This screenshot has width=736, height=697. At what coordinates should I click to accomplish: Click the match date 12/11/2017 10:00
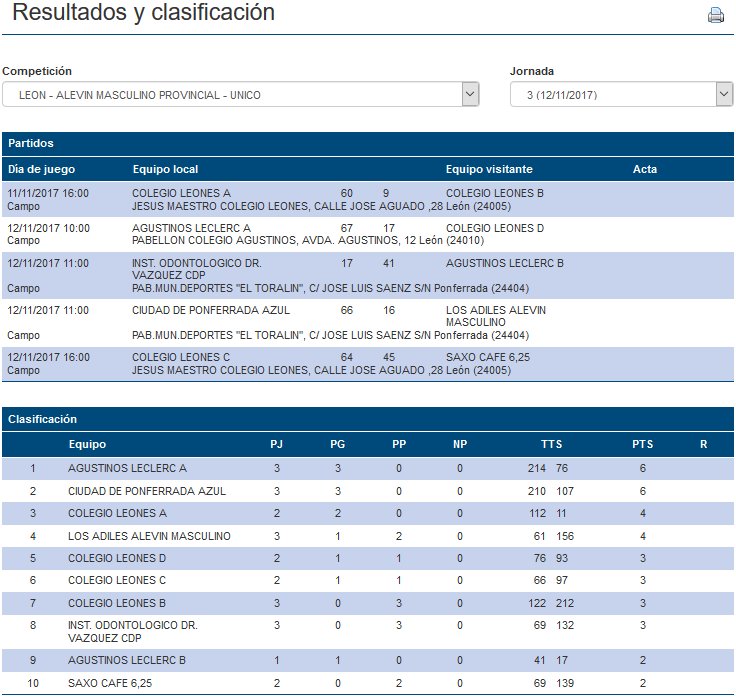[48, 228]
